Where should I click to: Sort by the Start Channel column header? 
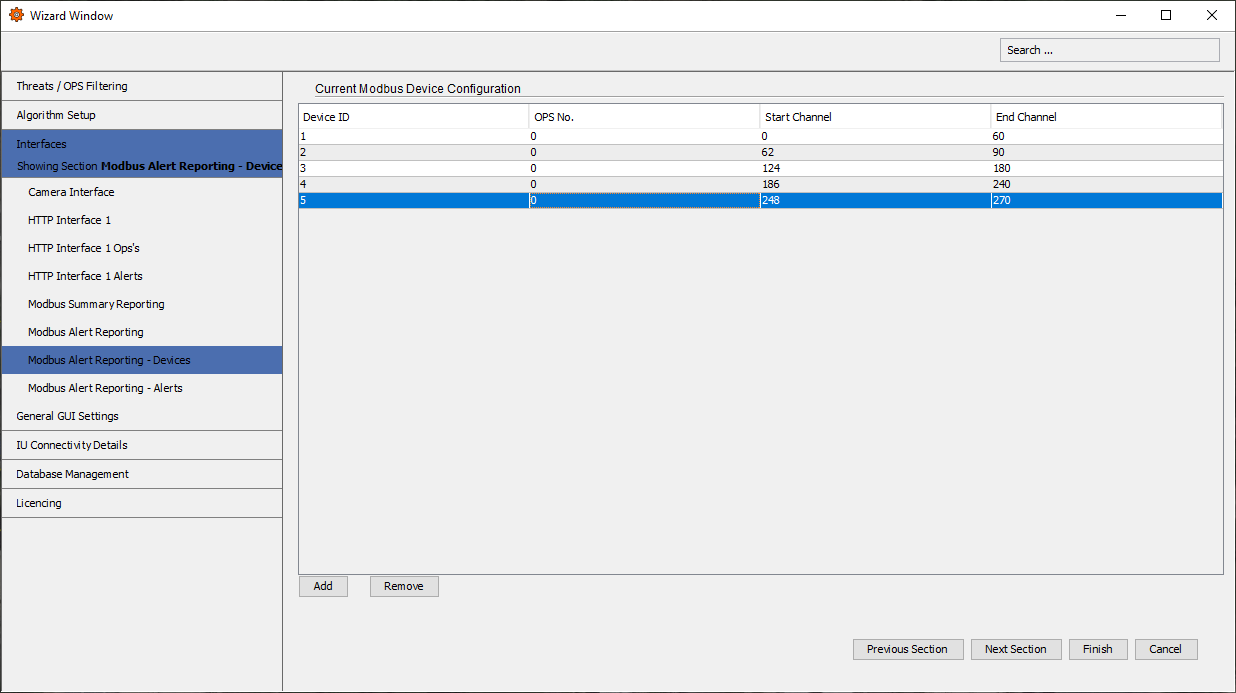click(x=798, y=117)
